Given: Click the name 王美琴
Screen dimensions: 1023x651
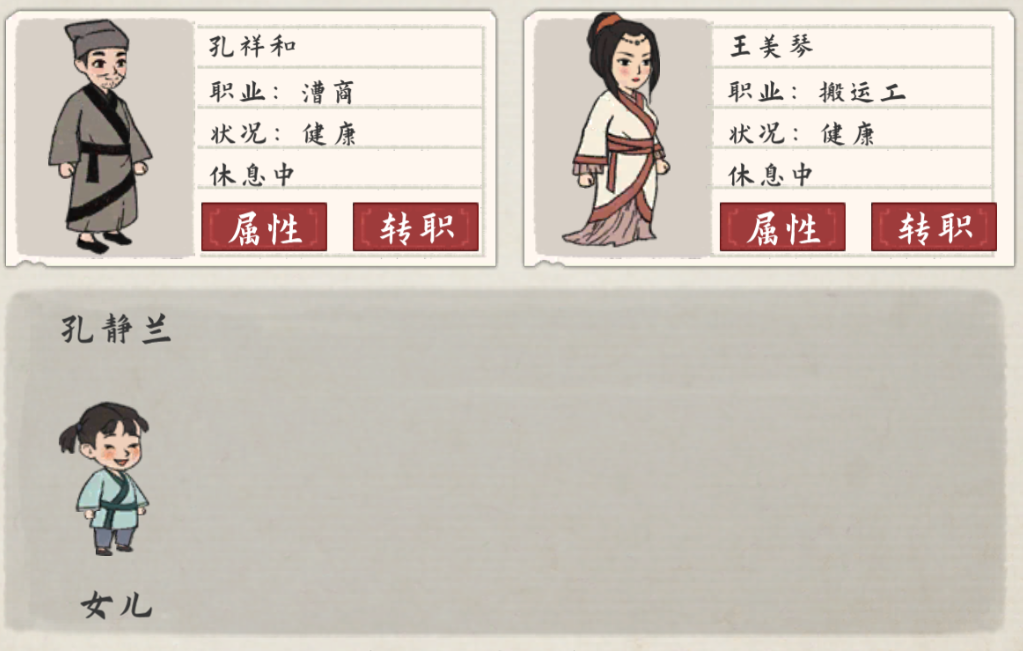Looking at the screenshot, I should coord(771,46).
